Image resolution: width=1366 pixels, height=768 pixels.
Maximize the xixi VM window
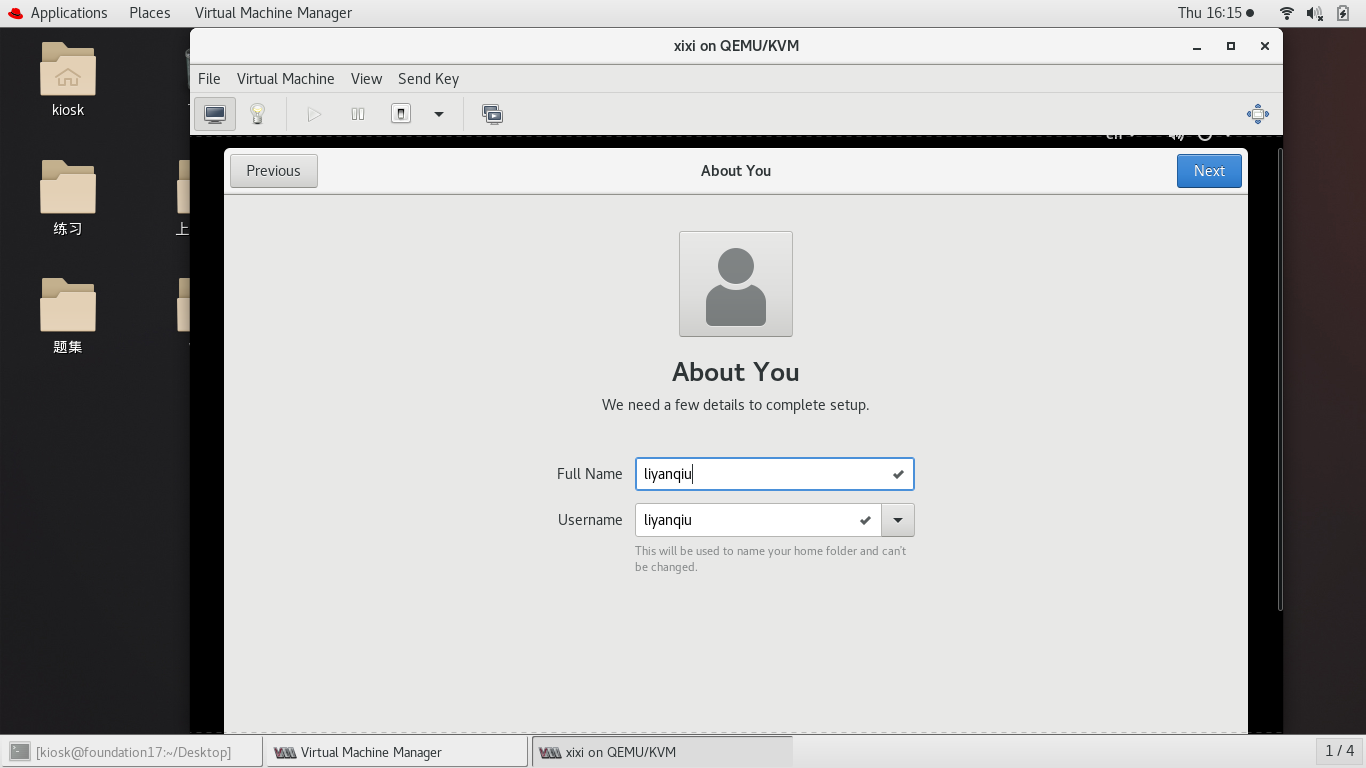click(1231, 46)
